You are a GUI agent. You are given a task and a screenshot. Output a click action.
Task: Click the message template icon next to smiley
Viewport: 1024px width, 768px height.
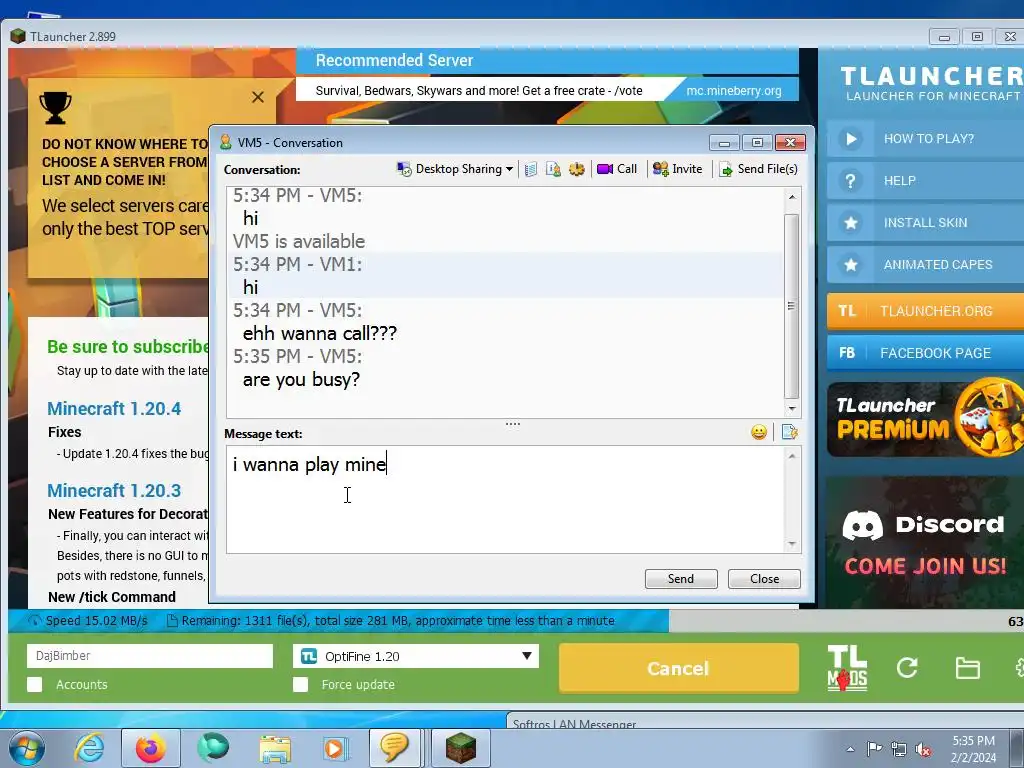click(x=790, y=432)
